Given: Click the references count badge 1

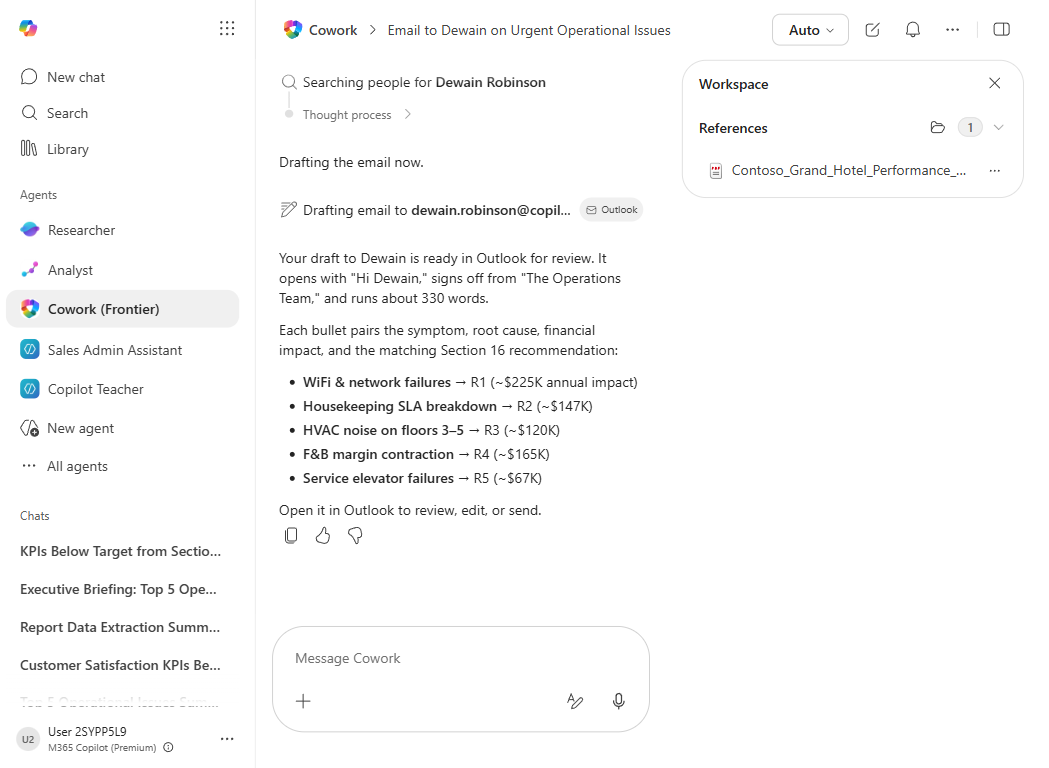Looking at the screenshot, I should click(x=970, y=127).
